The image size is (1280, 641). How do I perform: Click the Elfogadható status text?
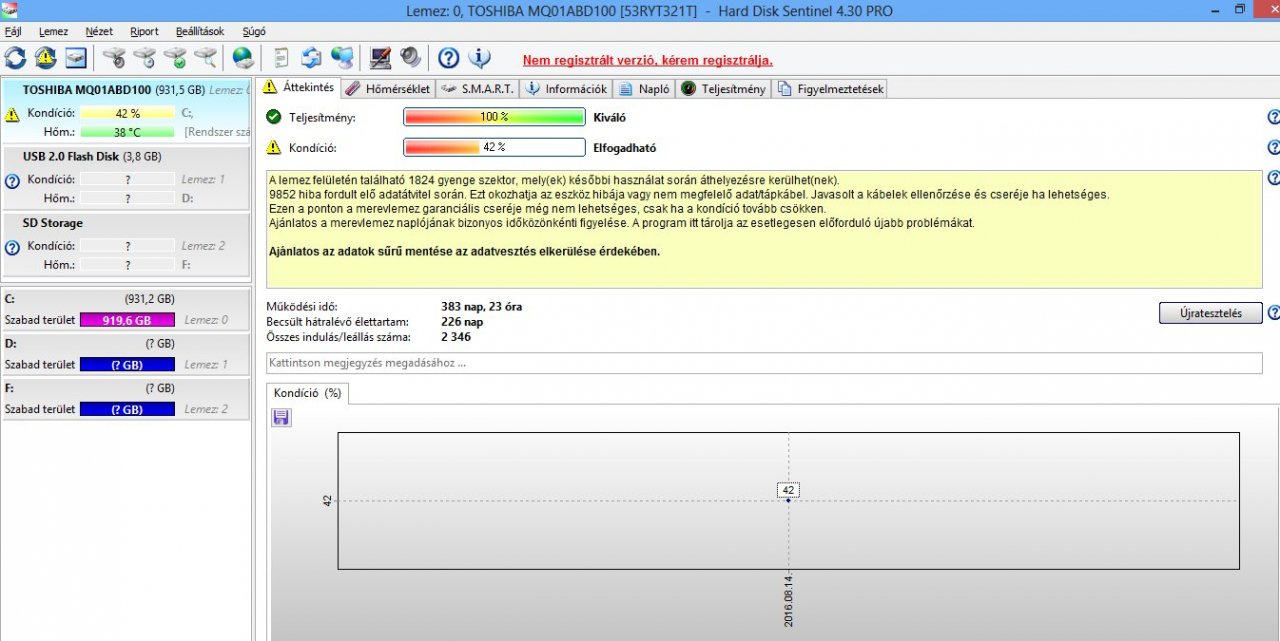click(x=625, y=148)
